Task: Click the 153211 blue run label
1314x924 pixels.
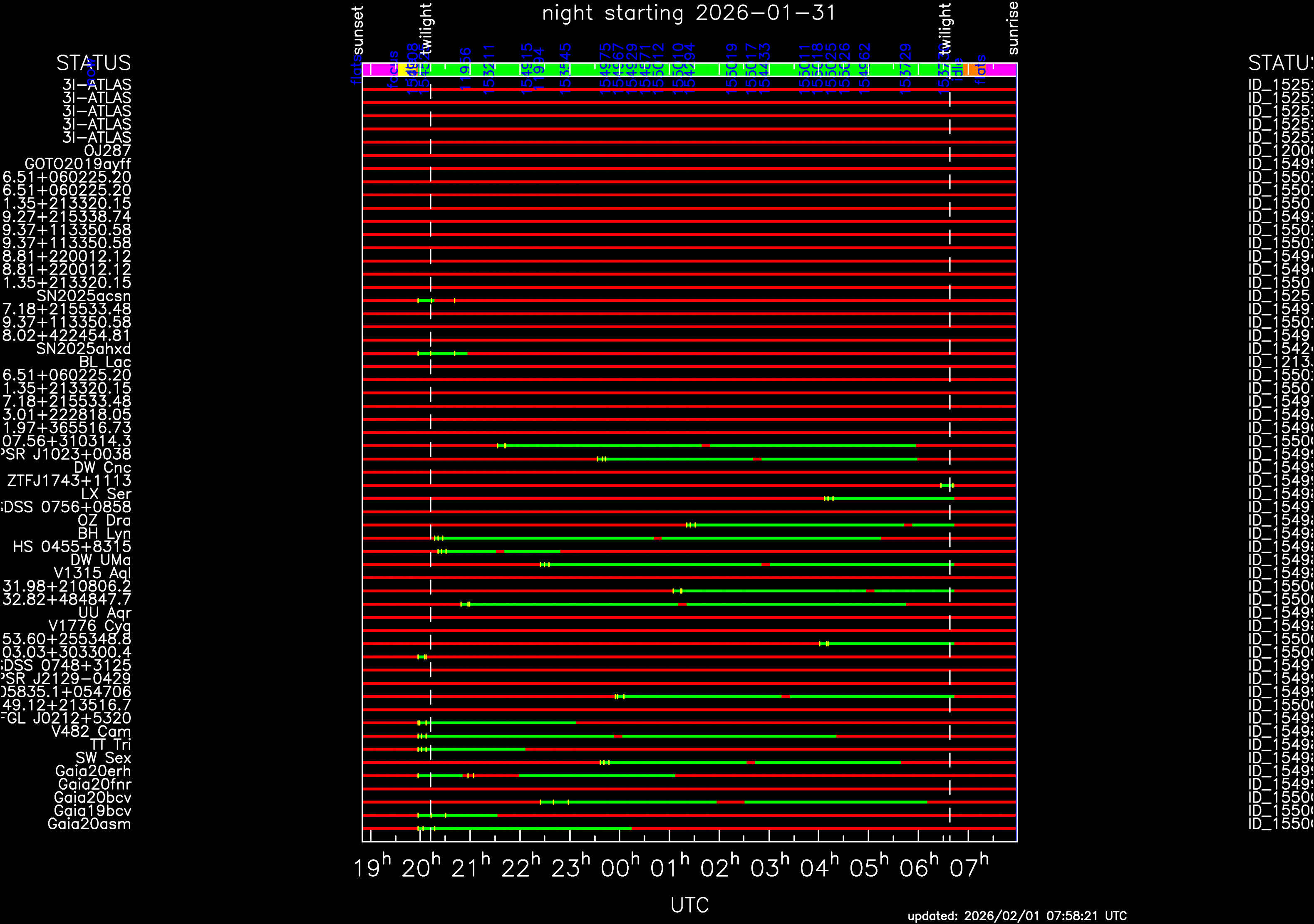Action: (x=489, y=69)
